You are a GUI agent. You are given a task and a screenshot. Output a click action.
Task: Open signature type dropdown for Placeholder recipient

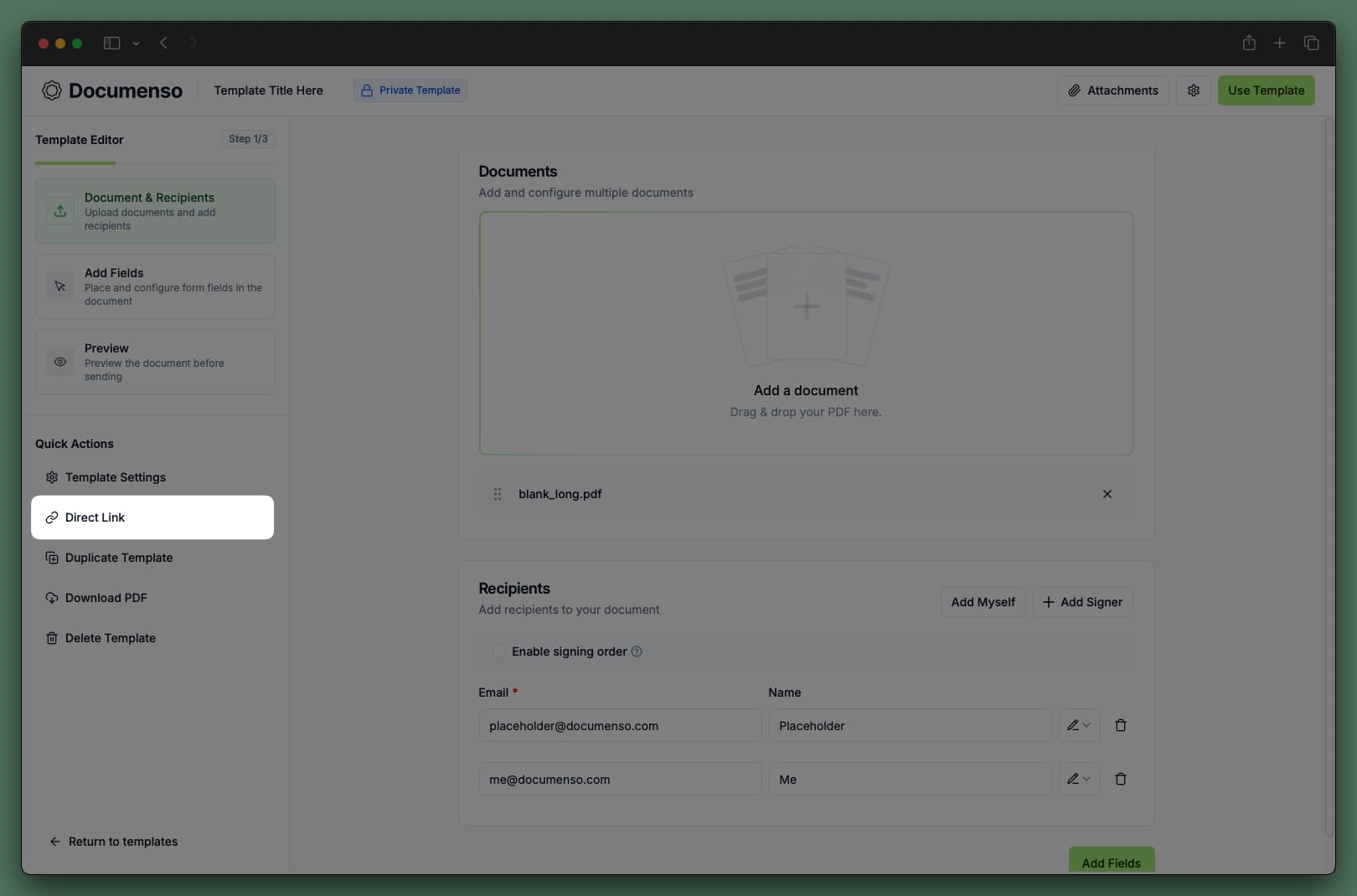(1079, 725)
